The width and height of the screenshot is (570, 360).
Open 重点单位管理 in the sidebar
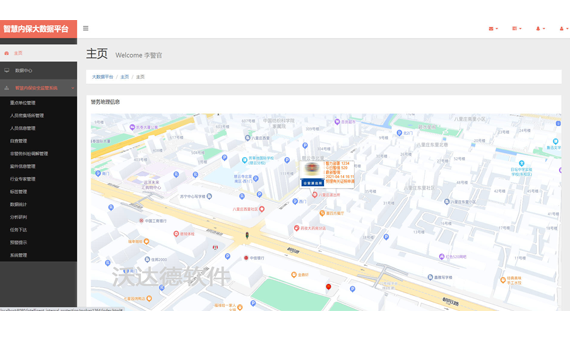[x=23, y=103]
